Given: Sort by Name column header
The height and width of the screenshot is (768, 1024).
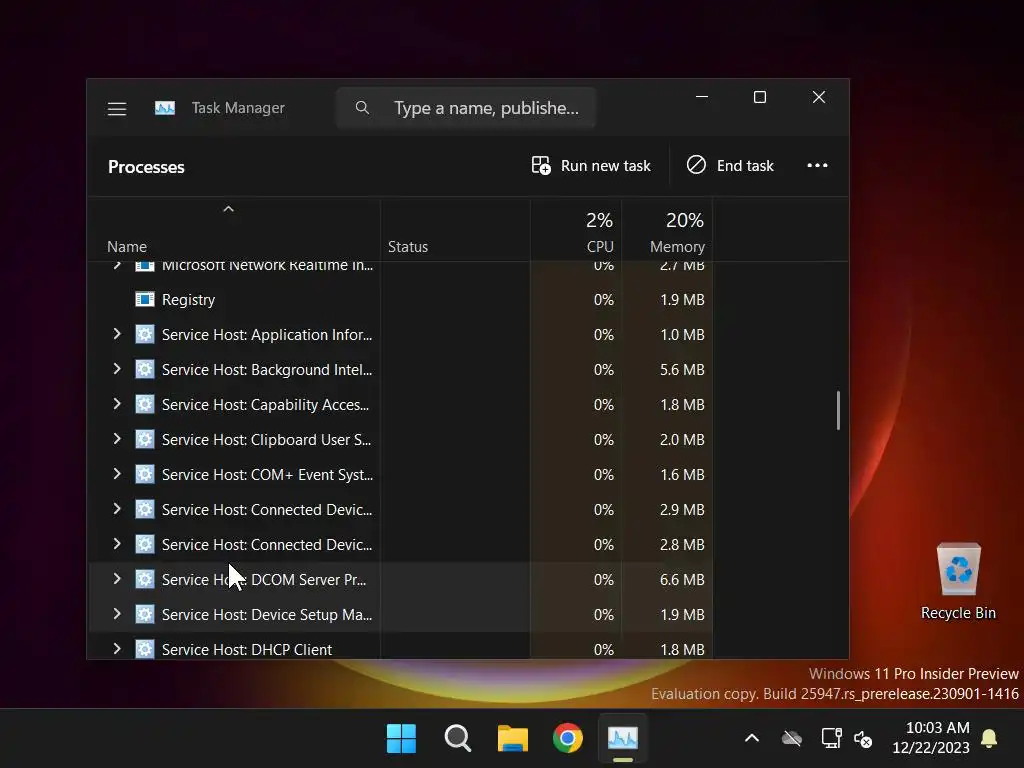Looking at the screenshot, I should 127,247.
